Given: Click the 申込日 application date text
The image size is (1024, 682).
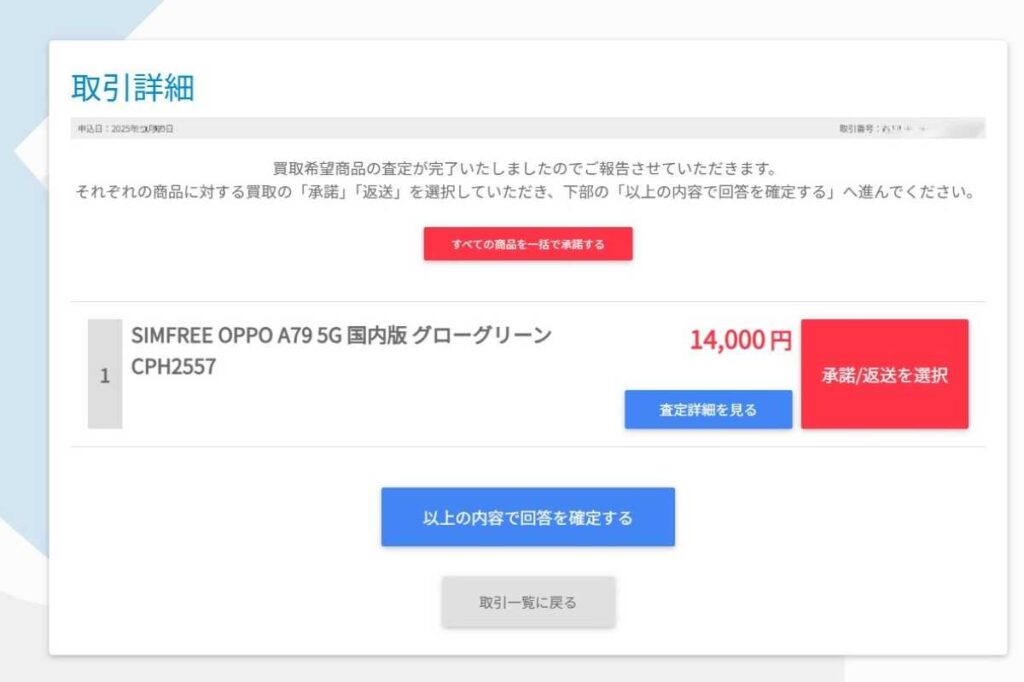Looking at the screenshot, I should (x=125, y=129).
